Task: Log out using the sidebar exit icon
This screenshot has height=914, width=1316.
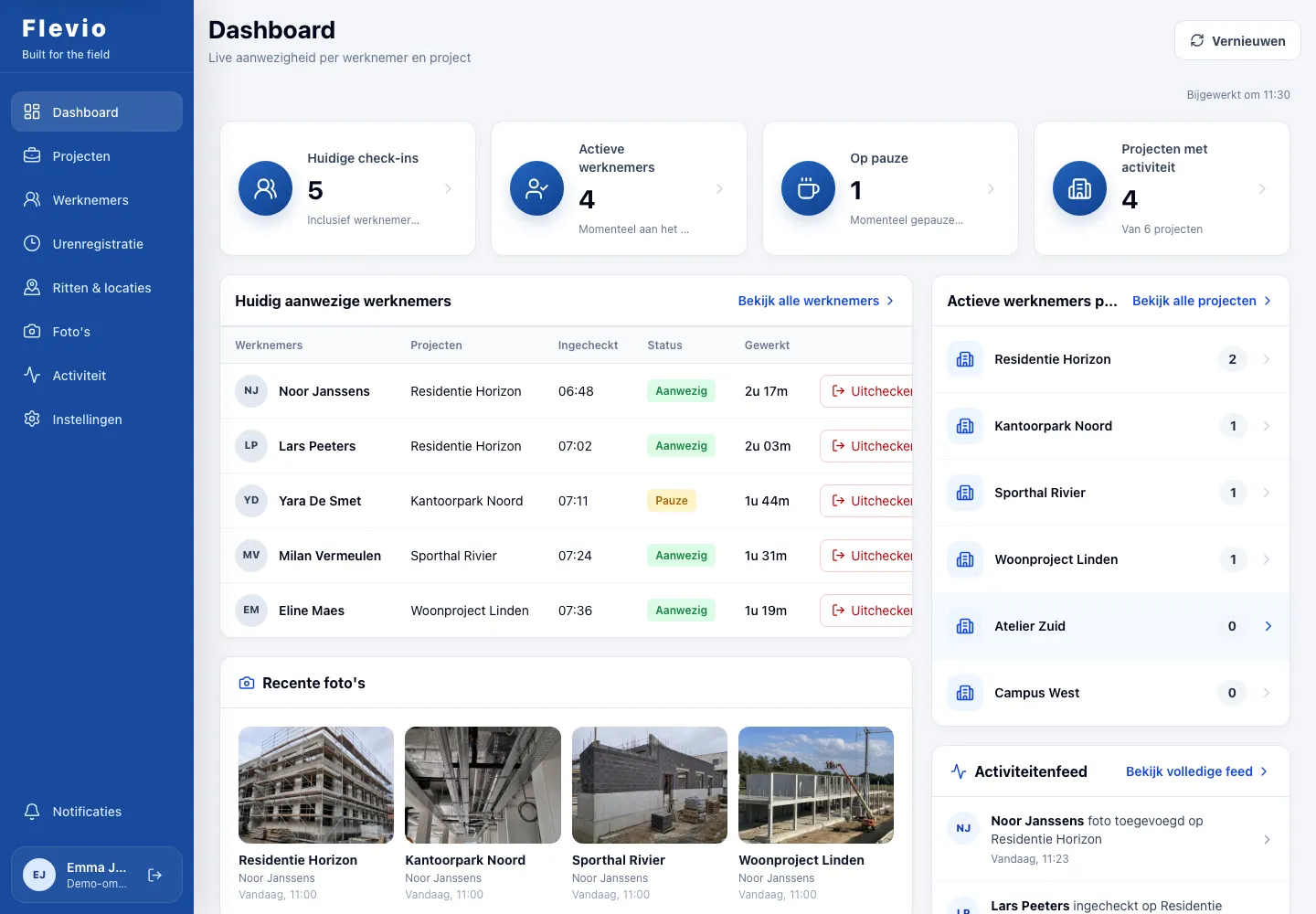Action: [x=155, y=875]
